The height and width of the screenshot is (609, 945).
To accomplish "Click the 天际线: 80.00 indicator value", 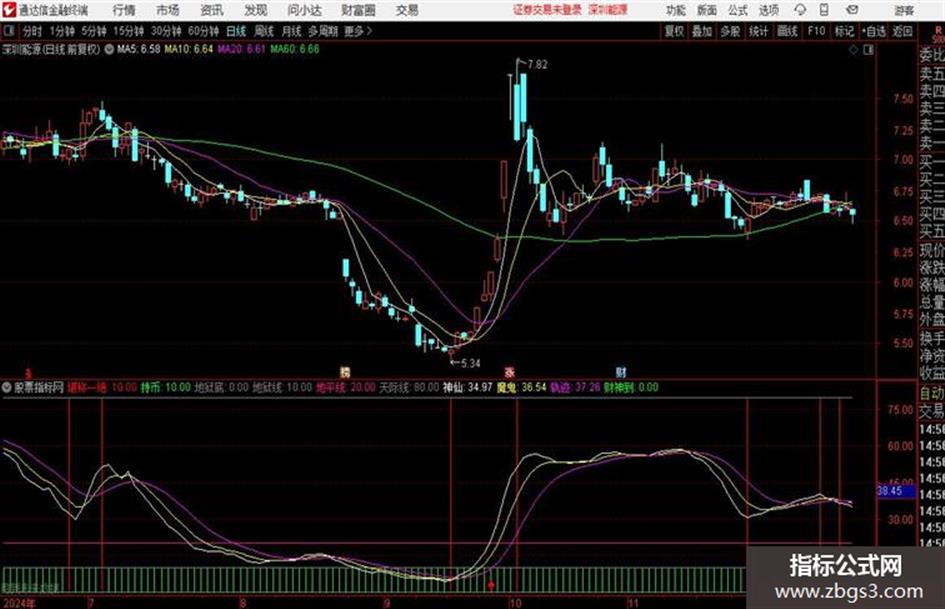I will 409,388.
